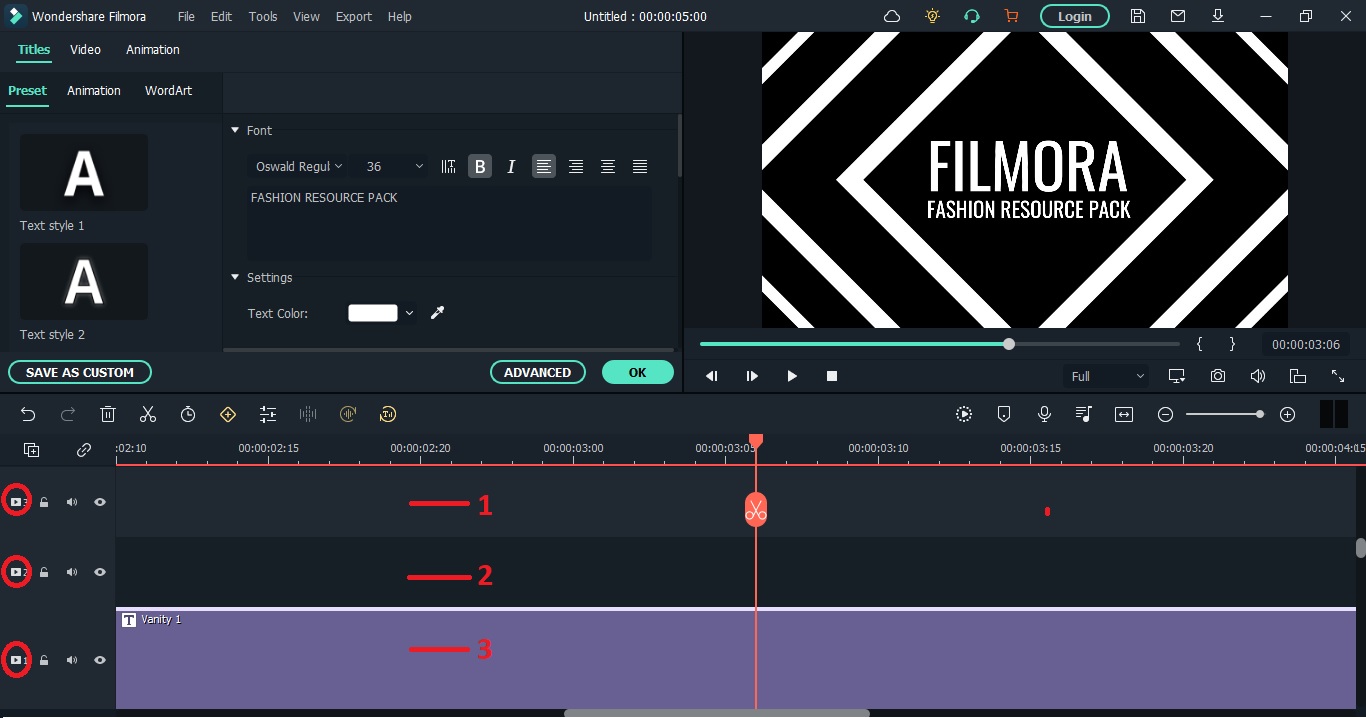Zoom out the timeline with minus icon
This screenshot has height=718, width=1366.
tap(1165, 414)
